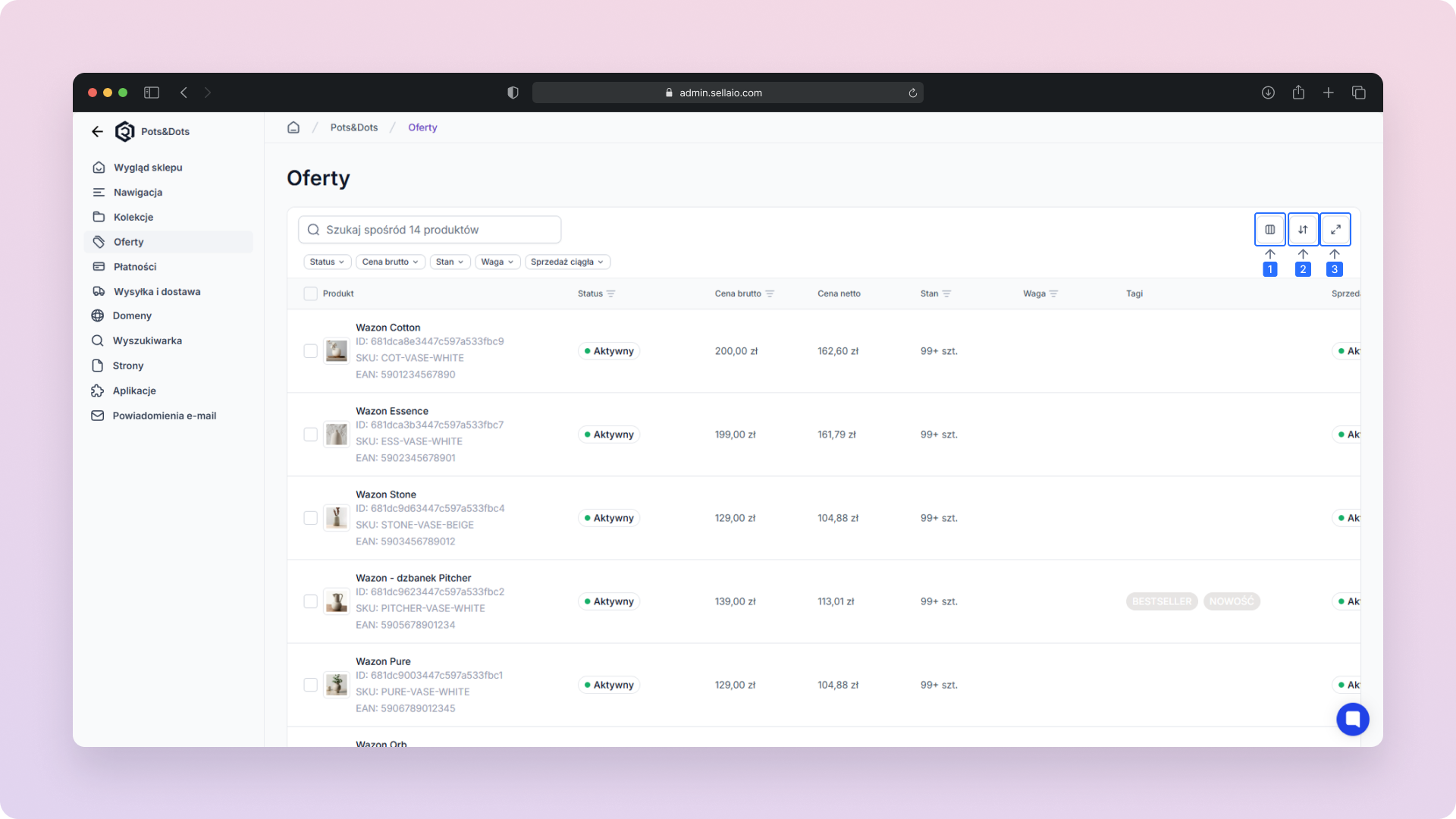1456x819 pixels.
Task: Go to Wysyłka i dostawa section
Action: 157,291
